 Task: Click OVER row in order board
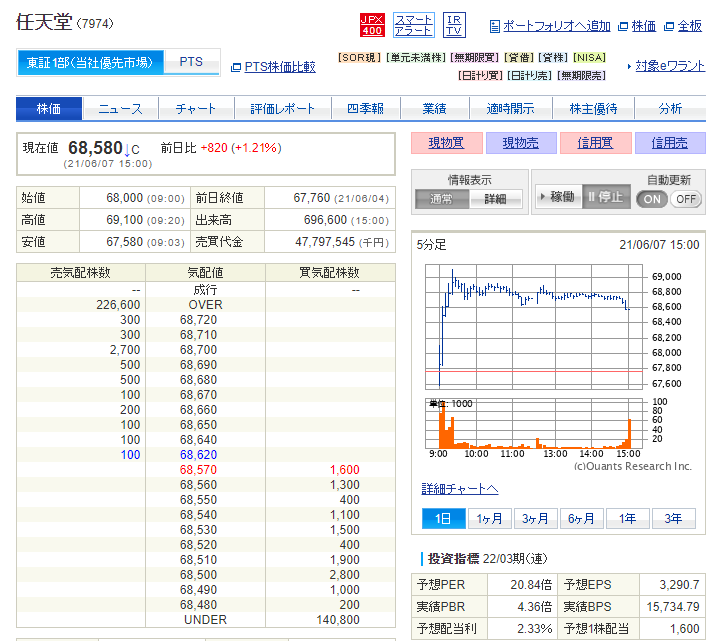click(x=206, y=305)
